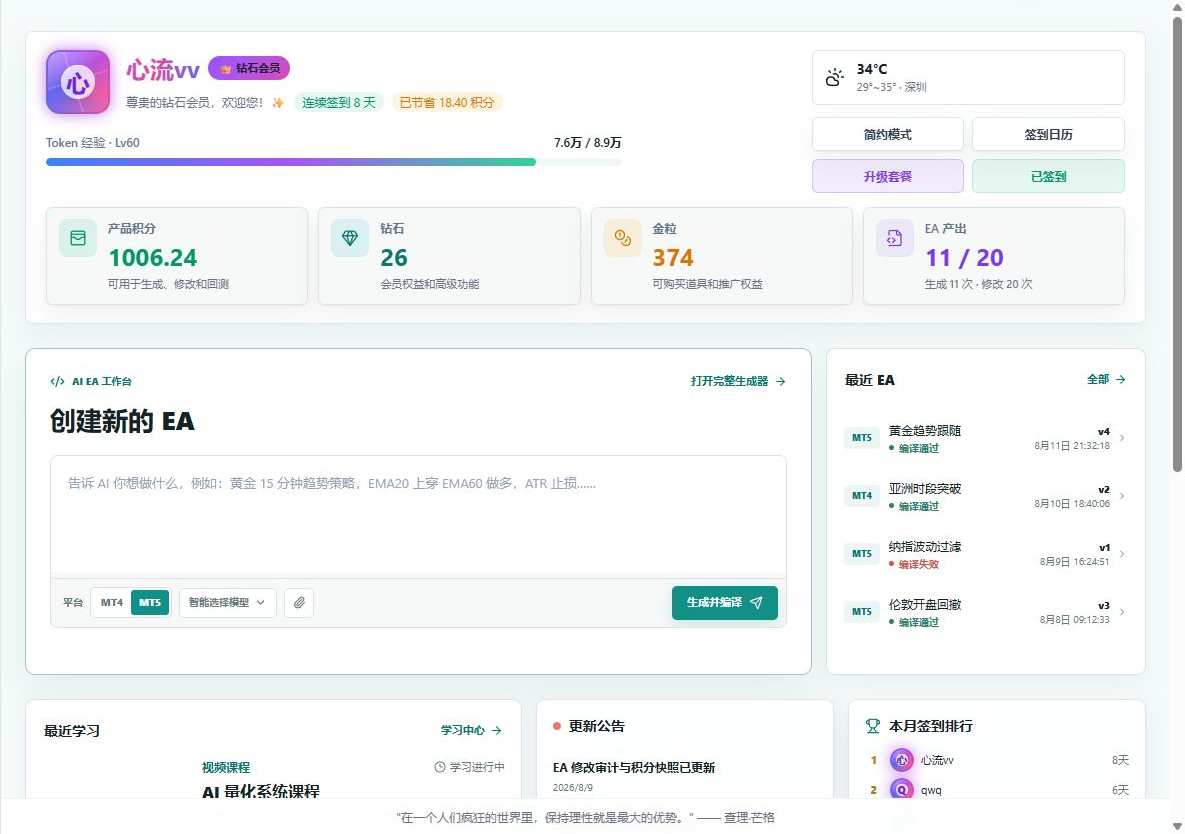Click the crown 钻石会员 badge
The width and height of the screenshot is (1185, 834).
(249, 68)
